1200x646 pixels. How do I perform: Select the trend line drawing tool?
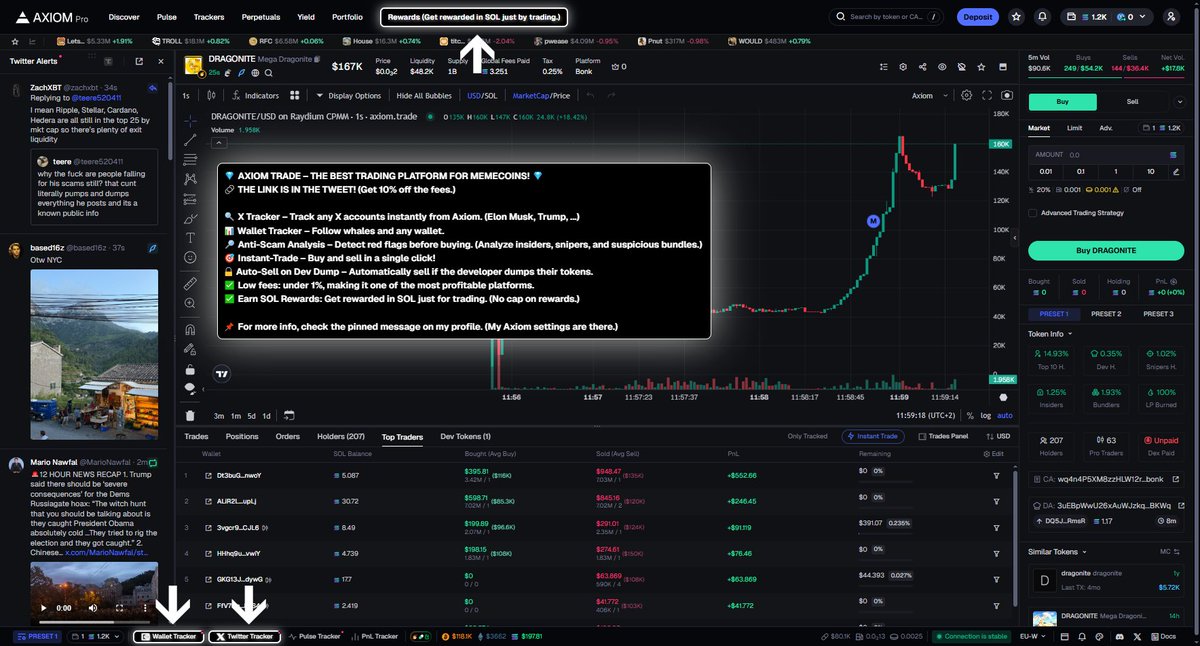click(190, 141)
